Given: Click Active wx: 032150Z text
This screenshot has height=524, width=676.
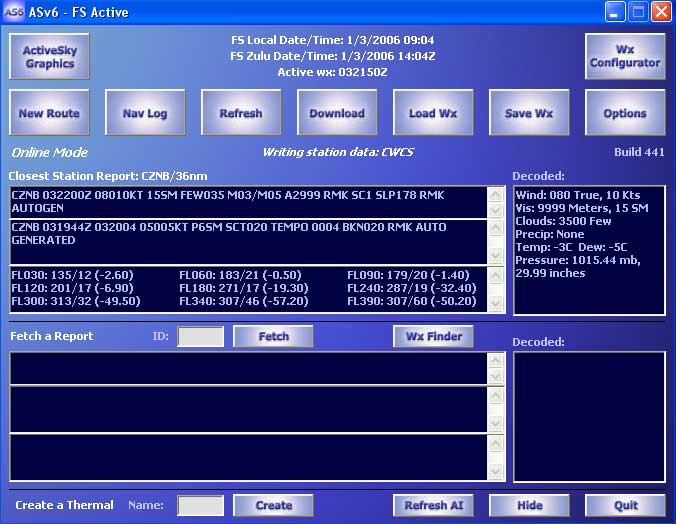Looking at the screenshot, I should pos(332,72).
